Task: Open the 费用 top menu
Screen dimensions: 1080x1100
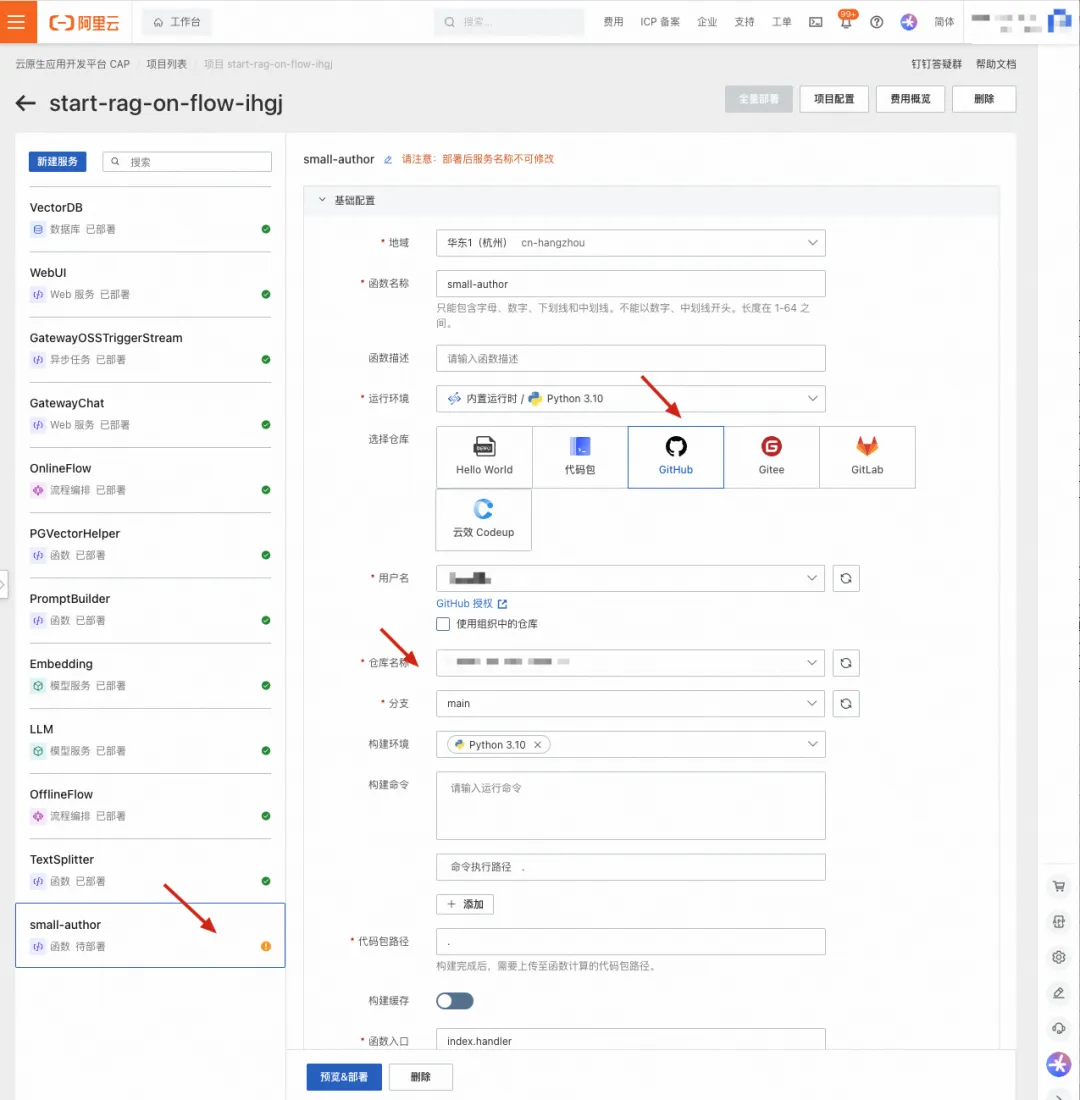Action: point(613,22)
